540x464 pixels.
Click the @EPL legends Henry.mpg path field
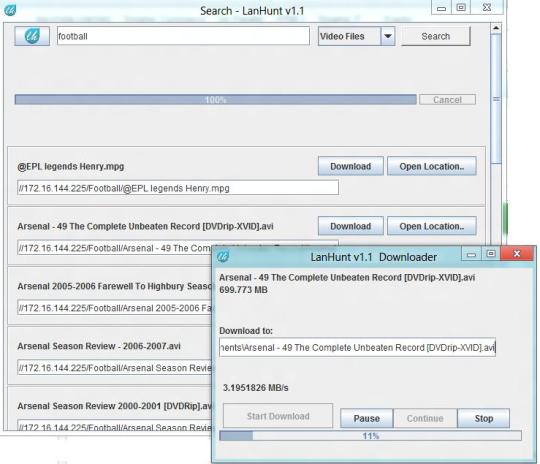pyautogui.click(x=178, y=188)
